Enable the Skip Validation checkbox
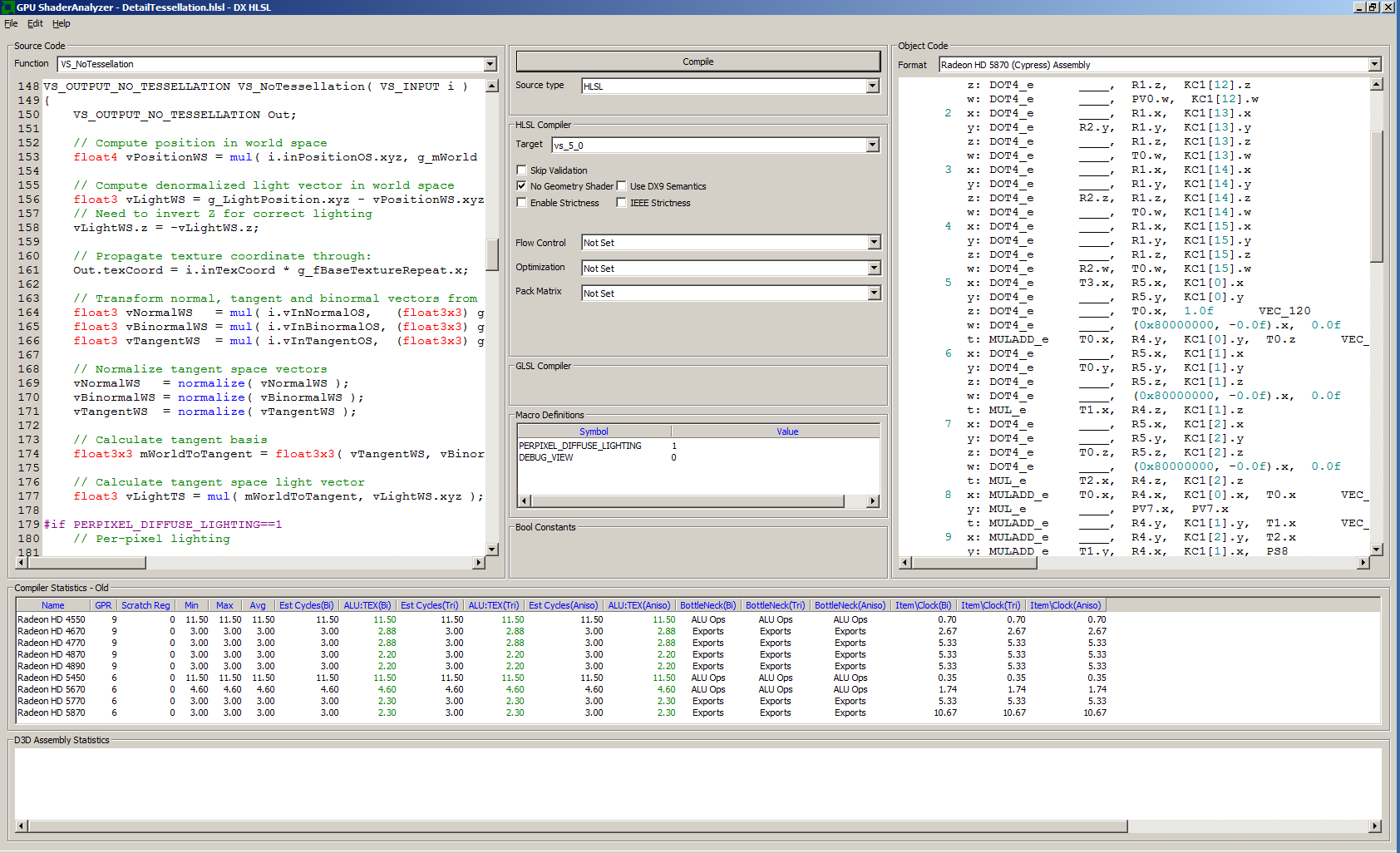Viewport: 1400px width, 853px height. 522,170
